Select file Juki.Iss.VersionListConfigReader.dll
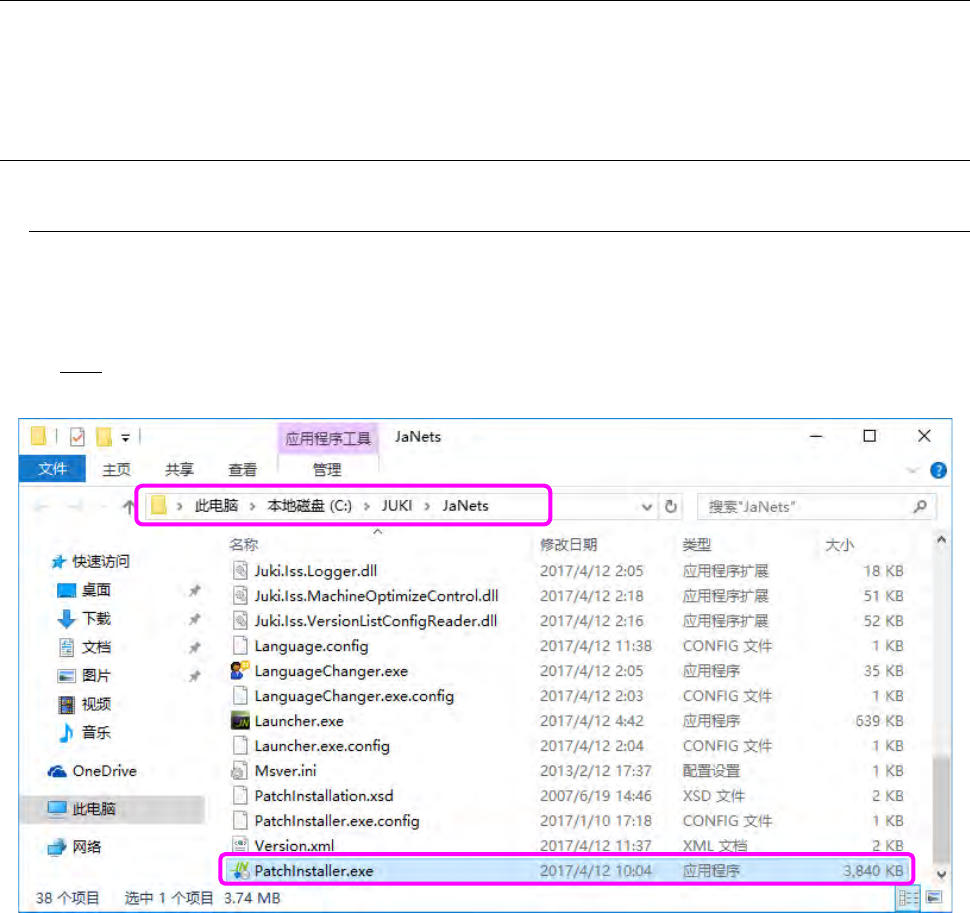This screenshot has height=913, width=970. point(376,620)
